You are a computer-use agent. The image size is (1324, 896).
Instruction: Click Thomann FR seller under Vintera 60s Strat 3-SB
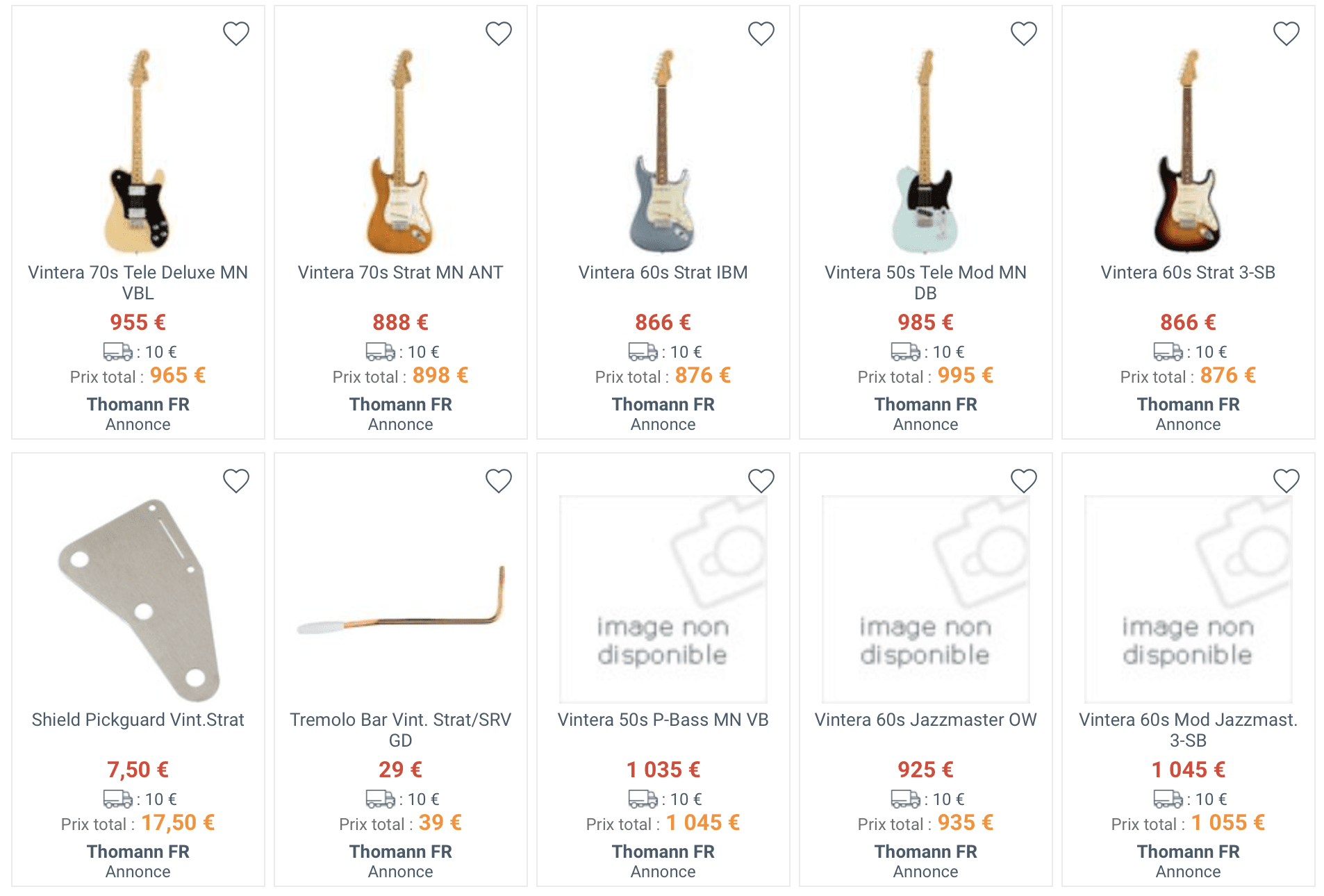(1188, 404)
